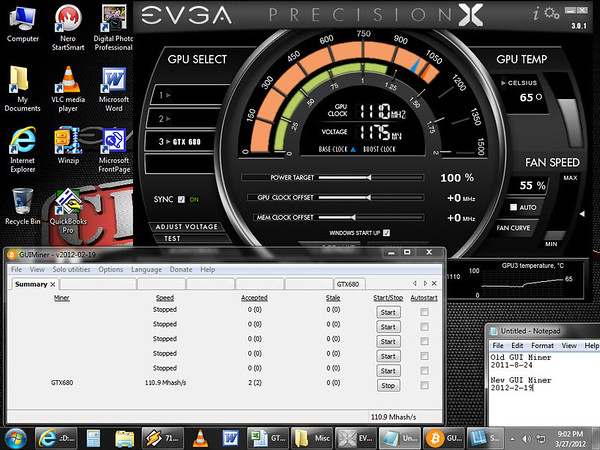Open Windows Explorer taskbar icon
Image resolution: width=600 pixels, height=450 pixels.
coord(124,439)
